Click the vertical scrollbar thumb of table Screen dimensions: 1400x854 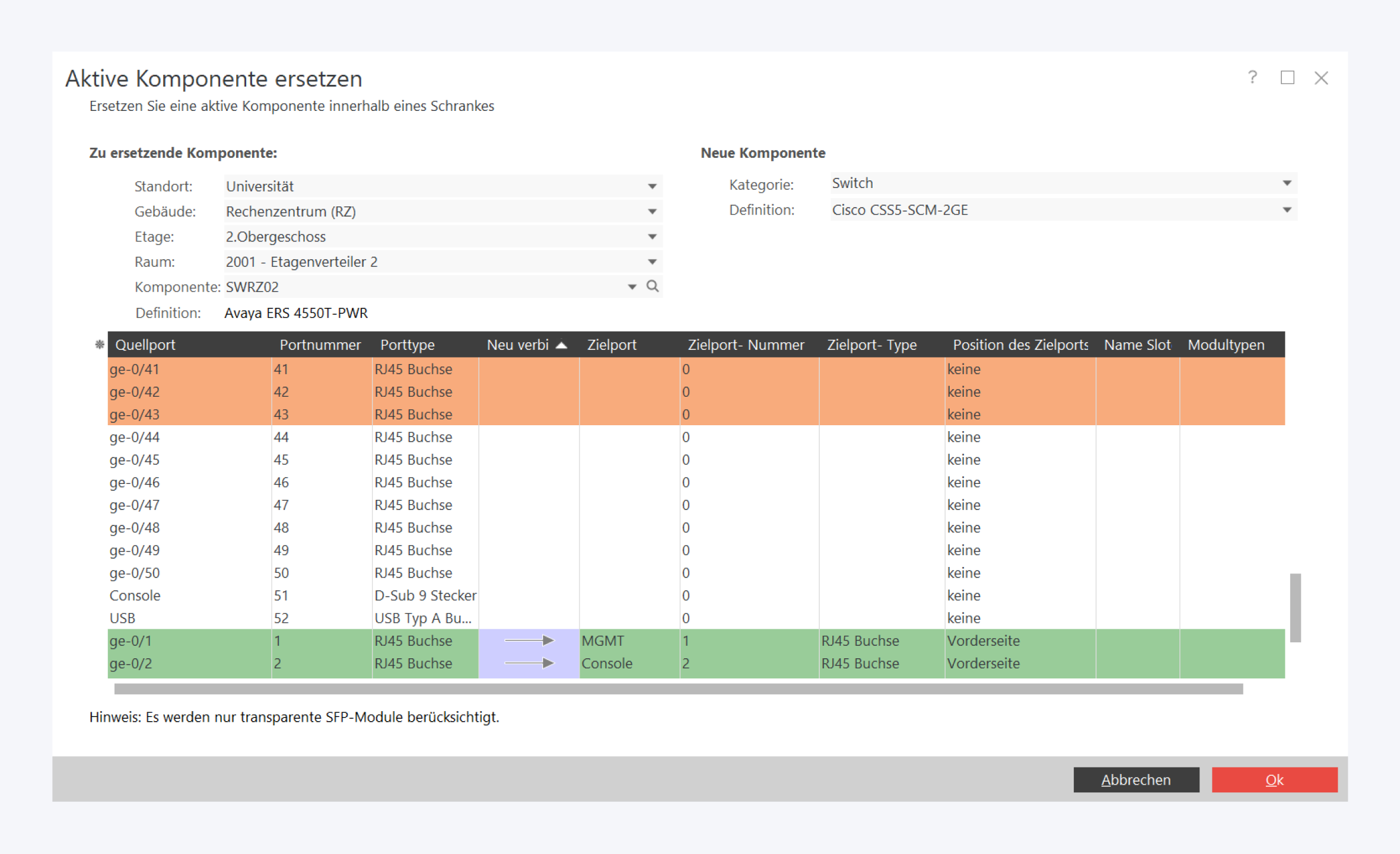point(1295,607)
